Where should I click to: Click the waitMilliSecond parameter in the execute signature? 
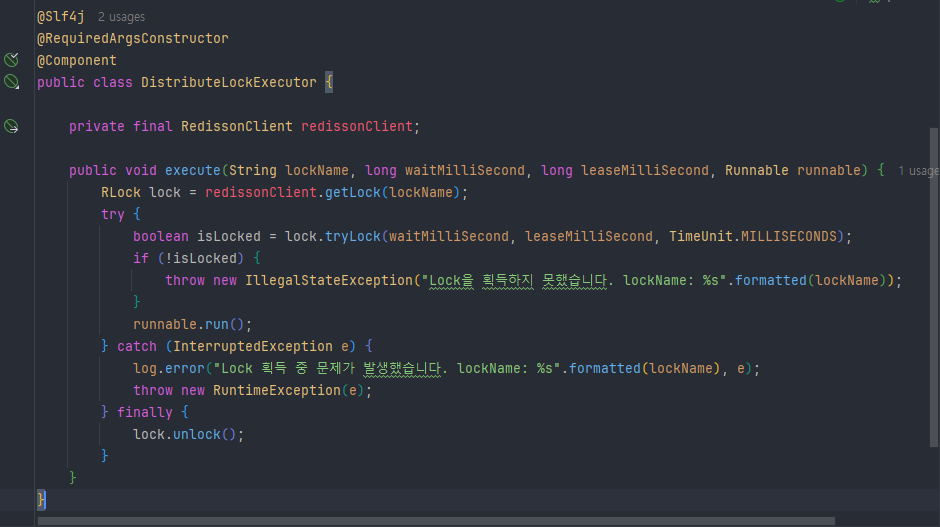point(465,170)
